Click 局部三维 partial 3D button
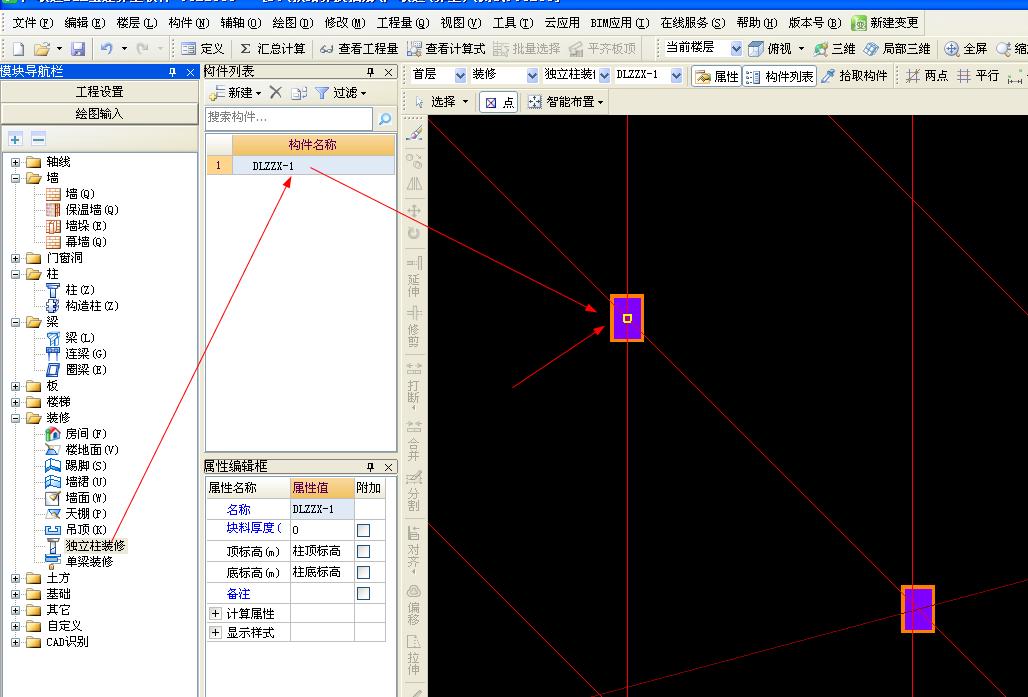 click(x=897, y=49)
